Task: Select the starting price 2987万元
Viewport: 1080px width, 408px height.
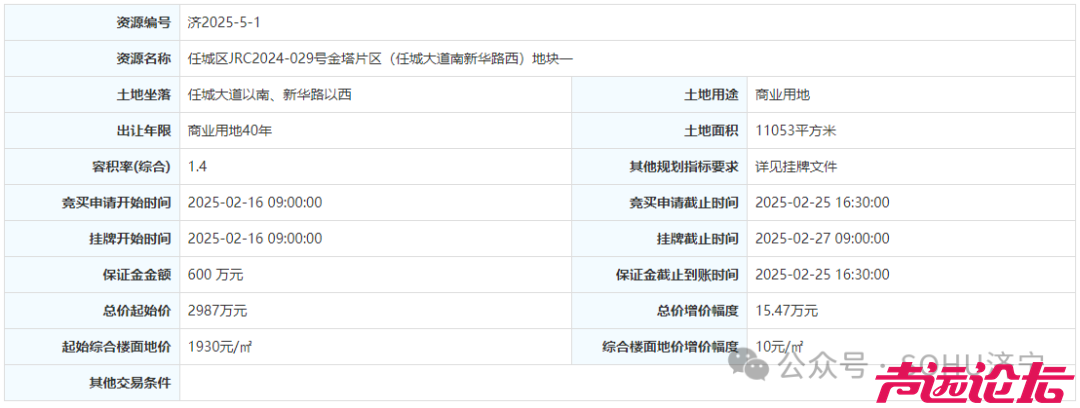Action: pyautogui.click(x=217, y=310)
